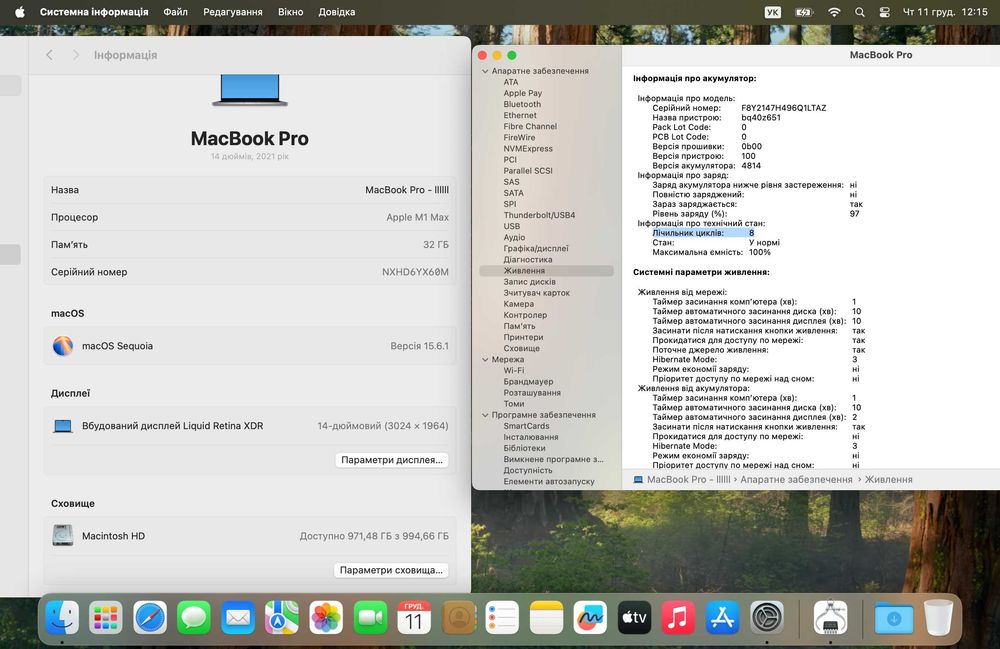Click Параметри сховища button
The width and height of the screenshot is (1000, 649).
click(x=391, y=570)
